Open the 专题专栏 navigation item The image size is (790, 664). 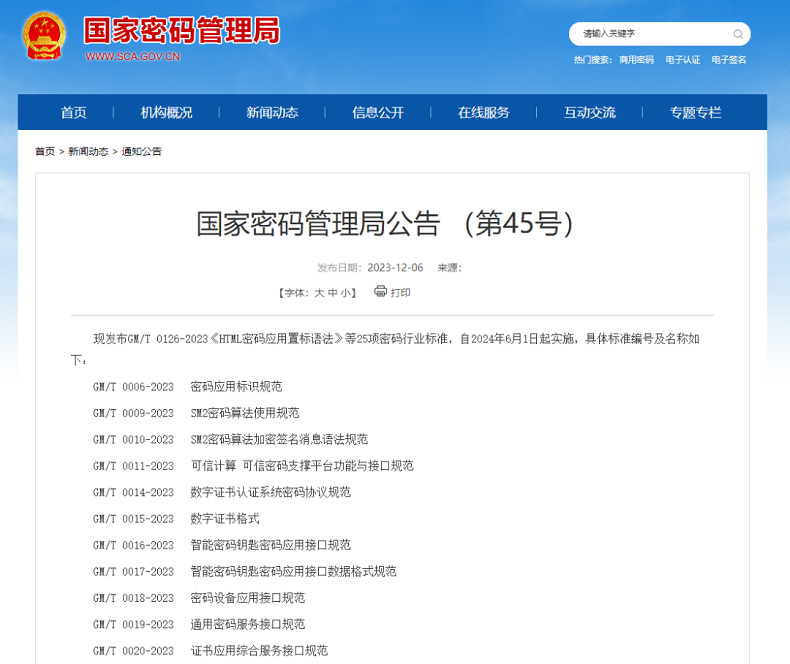click(x=696, y=113)
